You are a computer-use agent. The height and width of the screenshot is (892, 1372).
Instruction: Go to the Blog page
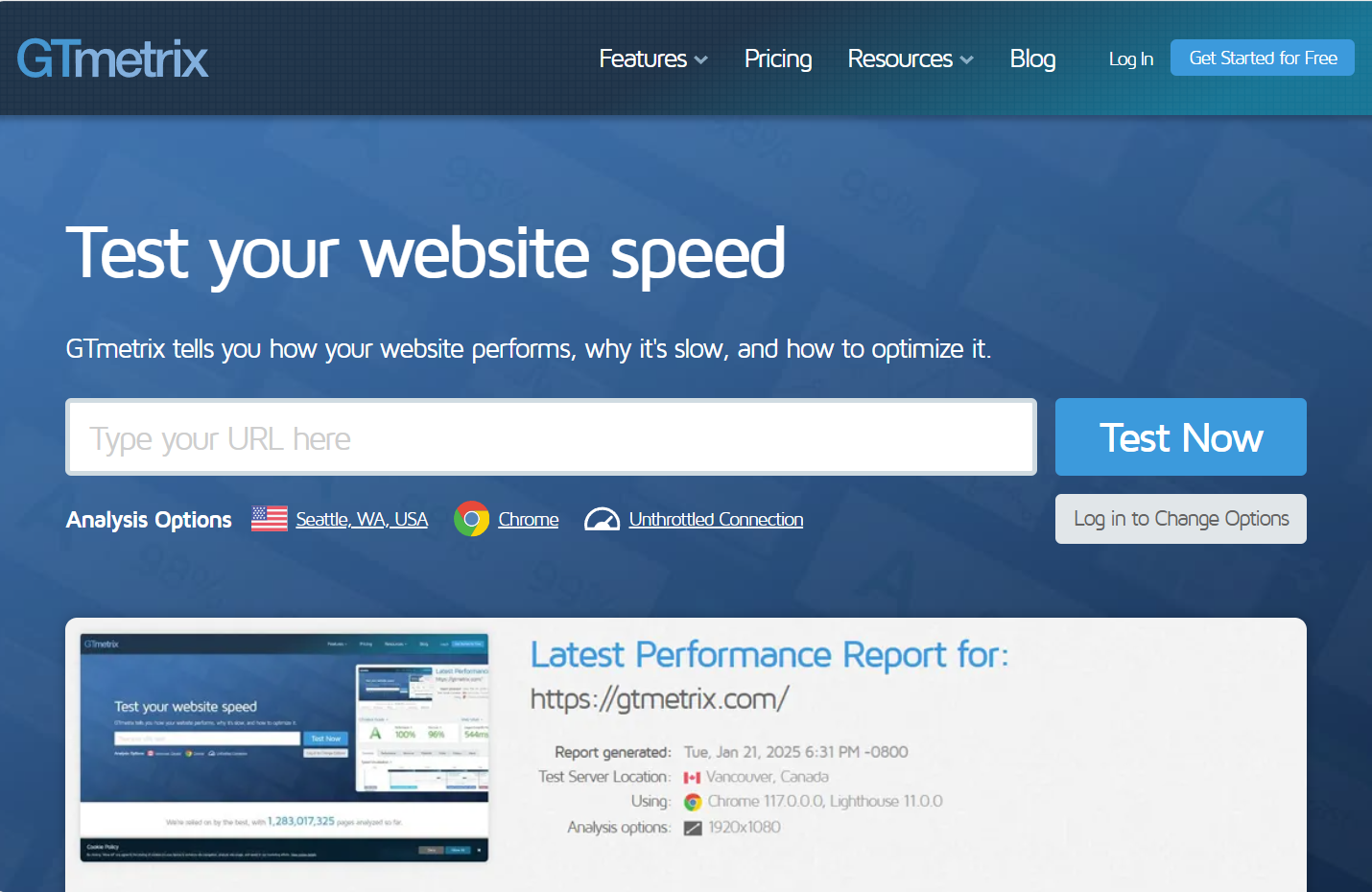(1032, 59)
